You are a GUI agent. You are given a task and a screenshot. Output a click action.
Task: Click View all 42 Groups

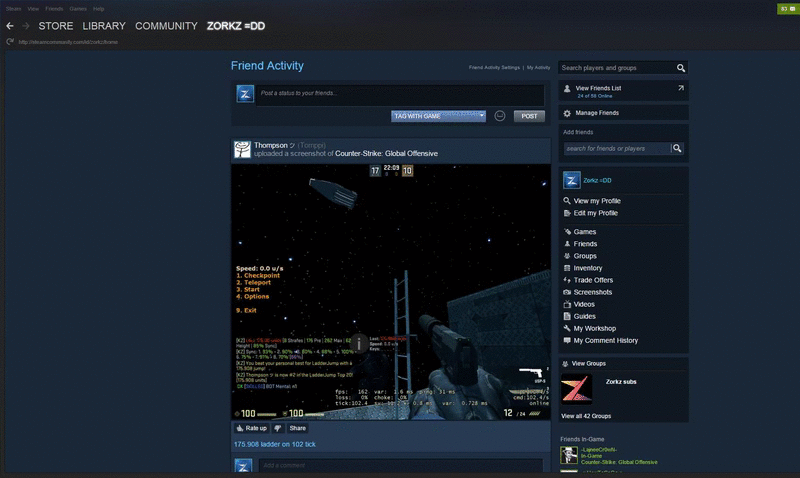point(586,416)
